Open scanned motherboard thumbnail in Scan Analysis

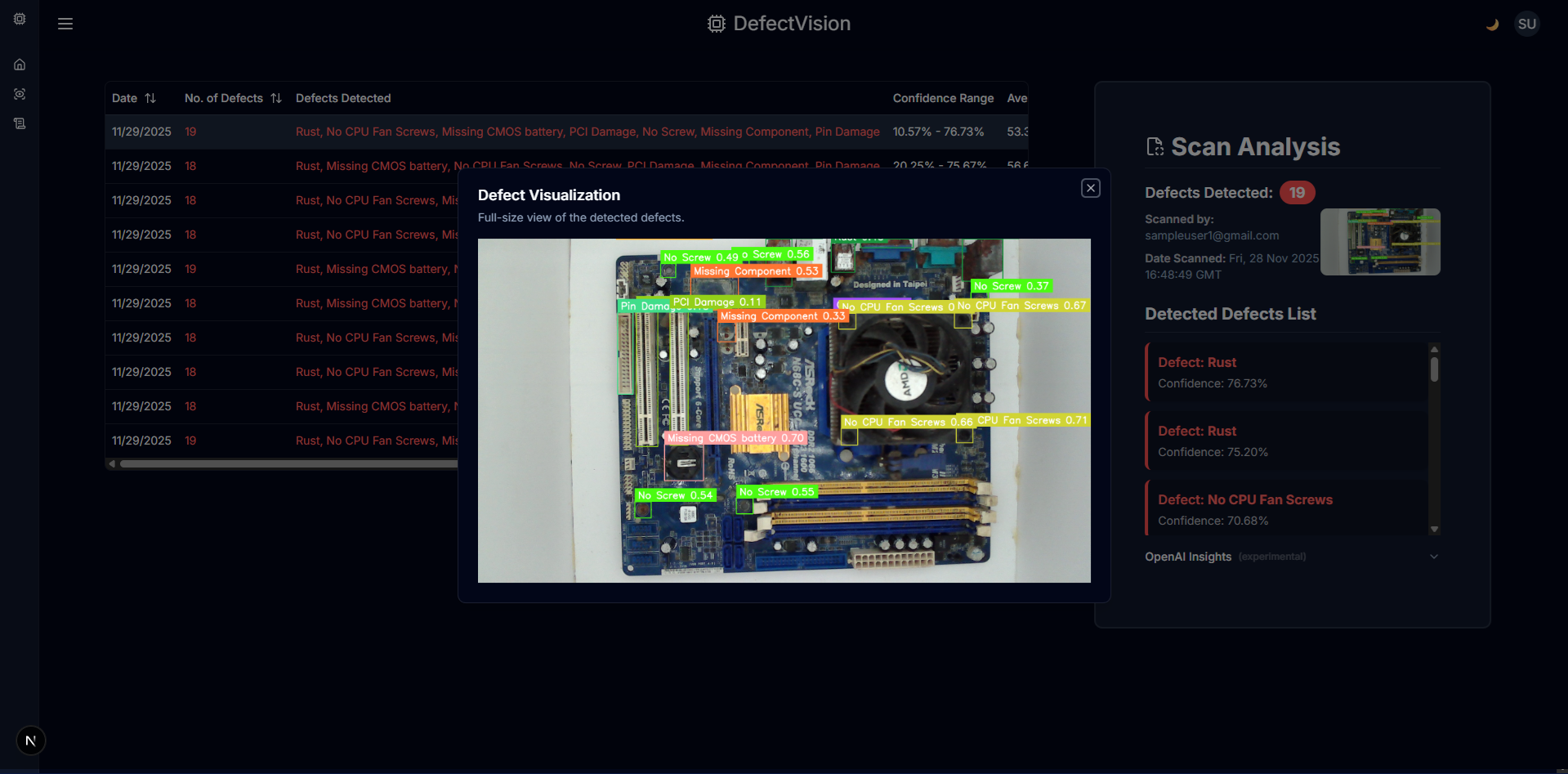(x=1380, y=241)
